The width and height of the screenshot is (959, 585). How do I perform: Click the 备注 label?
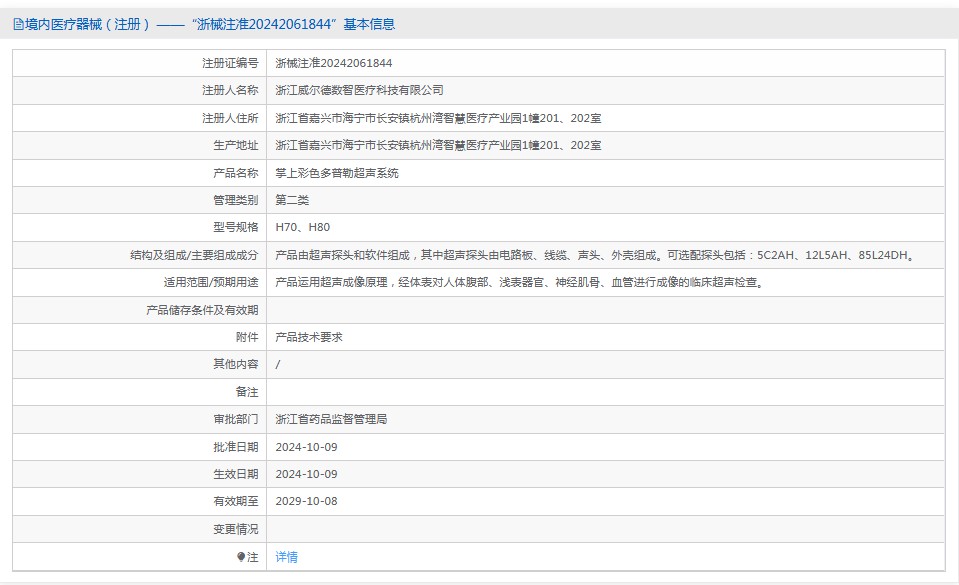click(x=246, y=392)
